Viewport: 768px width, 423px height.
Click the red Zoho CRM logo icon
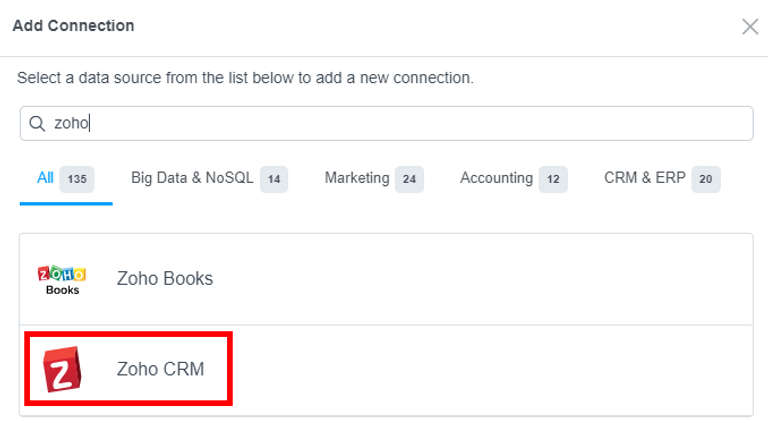tap(62, 369)
